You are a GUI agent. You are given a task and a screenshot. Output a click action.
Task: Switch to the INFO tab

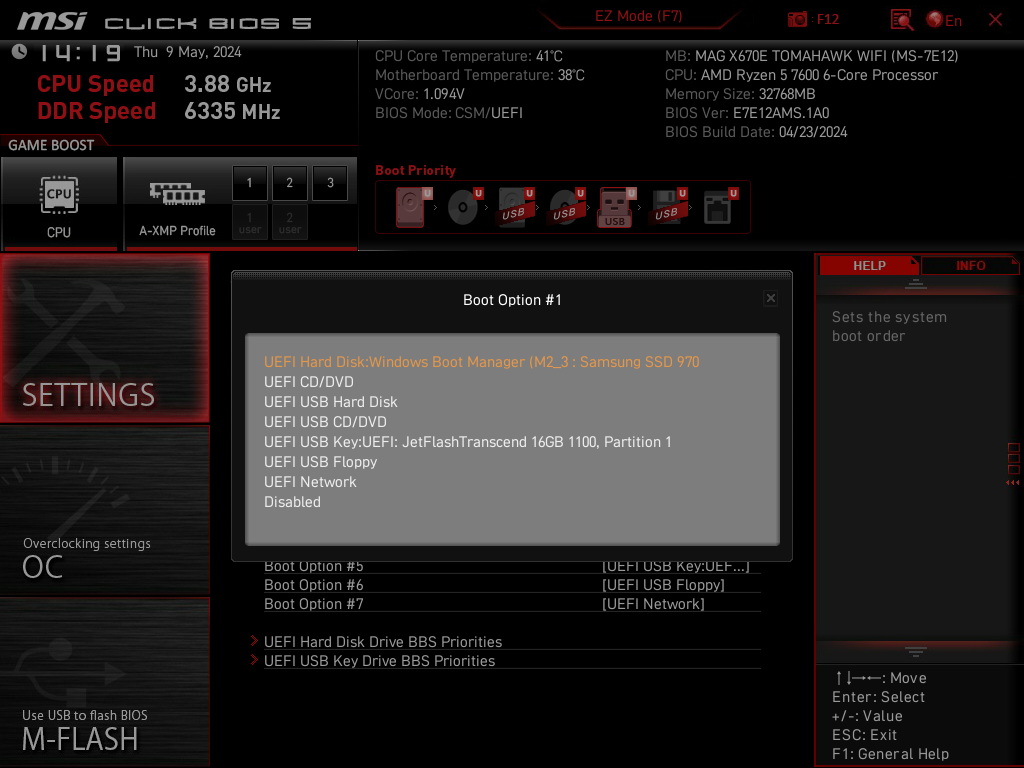(x=970, y=265)
